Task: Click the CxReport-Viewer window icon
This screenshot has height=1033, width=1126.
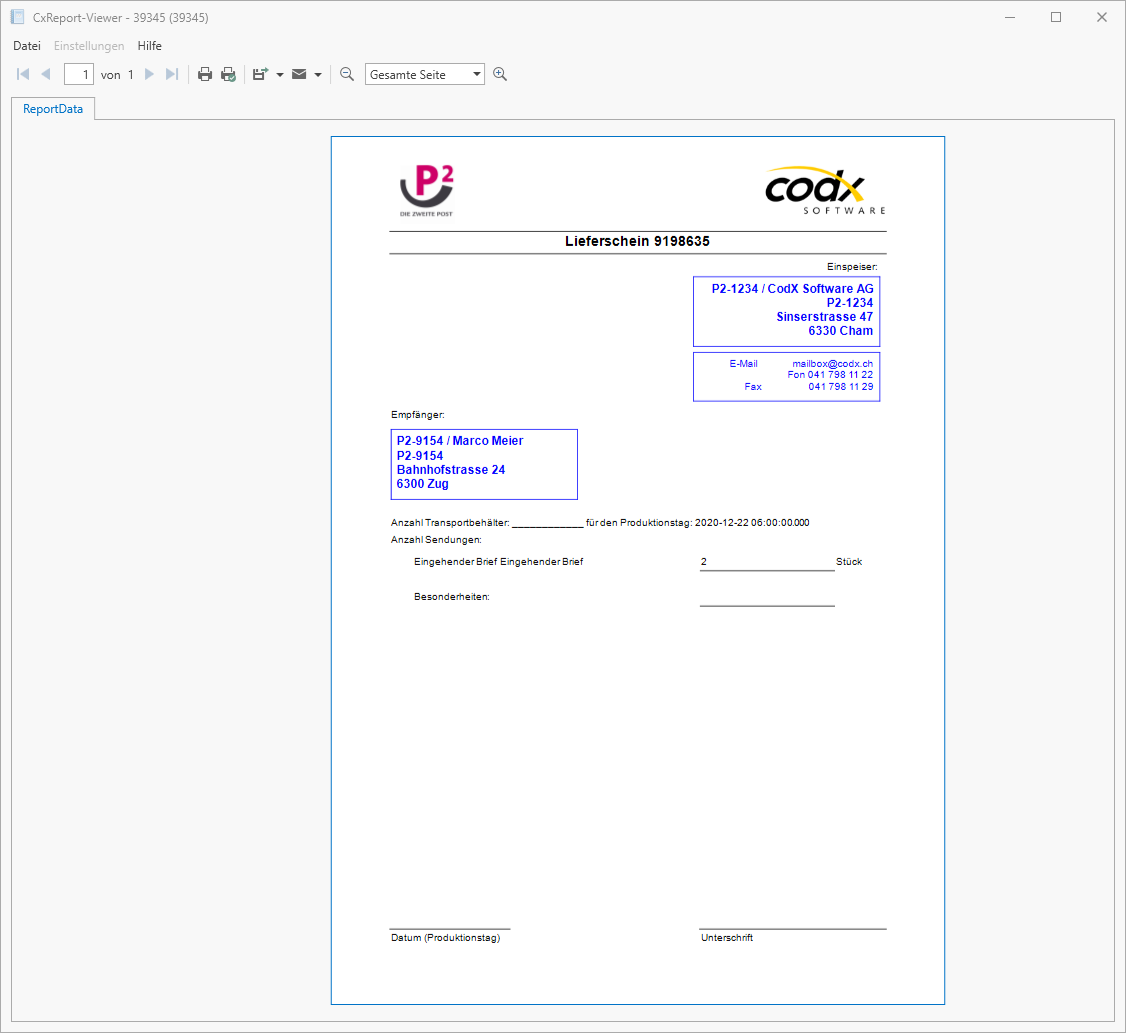Action: [x=15, y=17]
